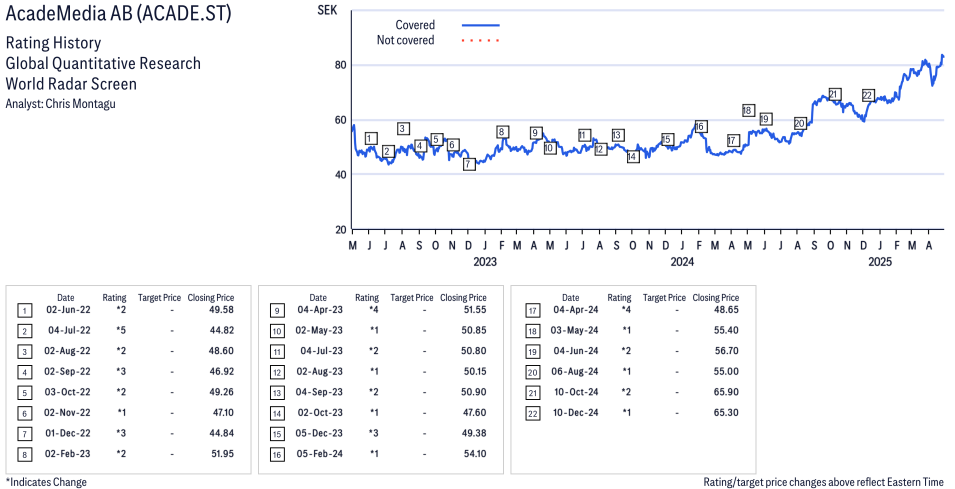955x489 pixels.
Task: Click the Eastern Time footnote text
Action: [x=823, y=482]
